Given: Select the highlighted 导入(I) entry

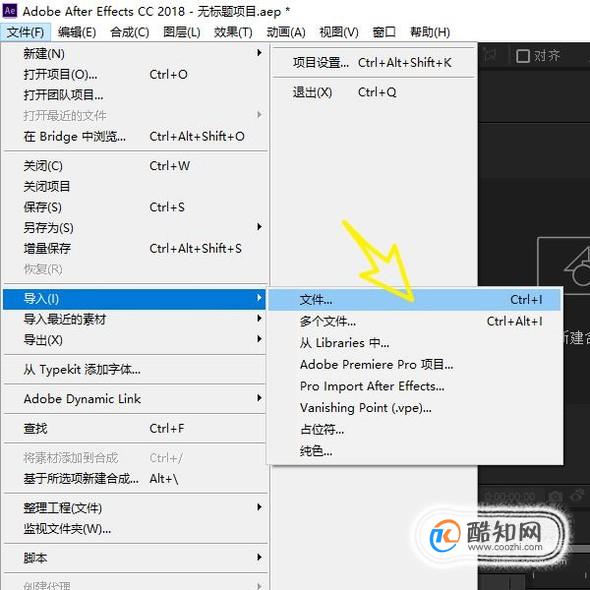Looking at the screenshot, I should click(135, 299).
